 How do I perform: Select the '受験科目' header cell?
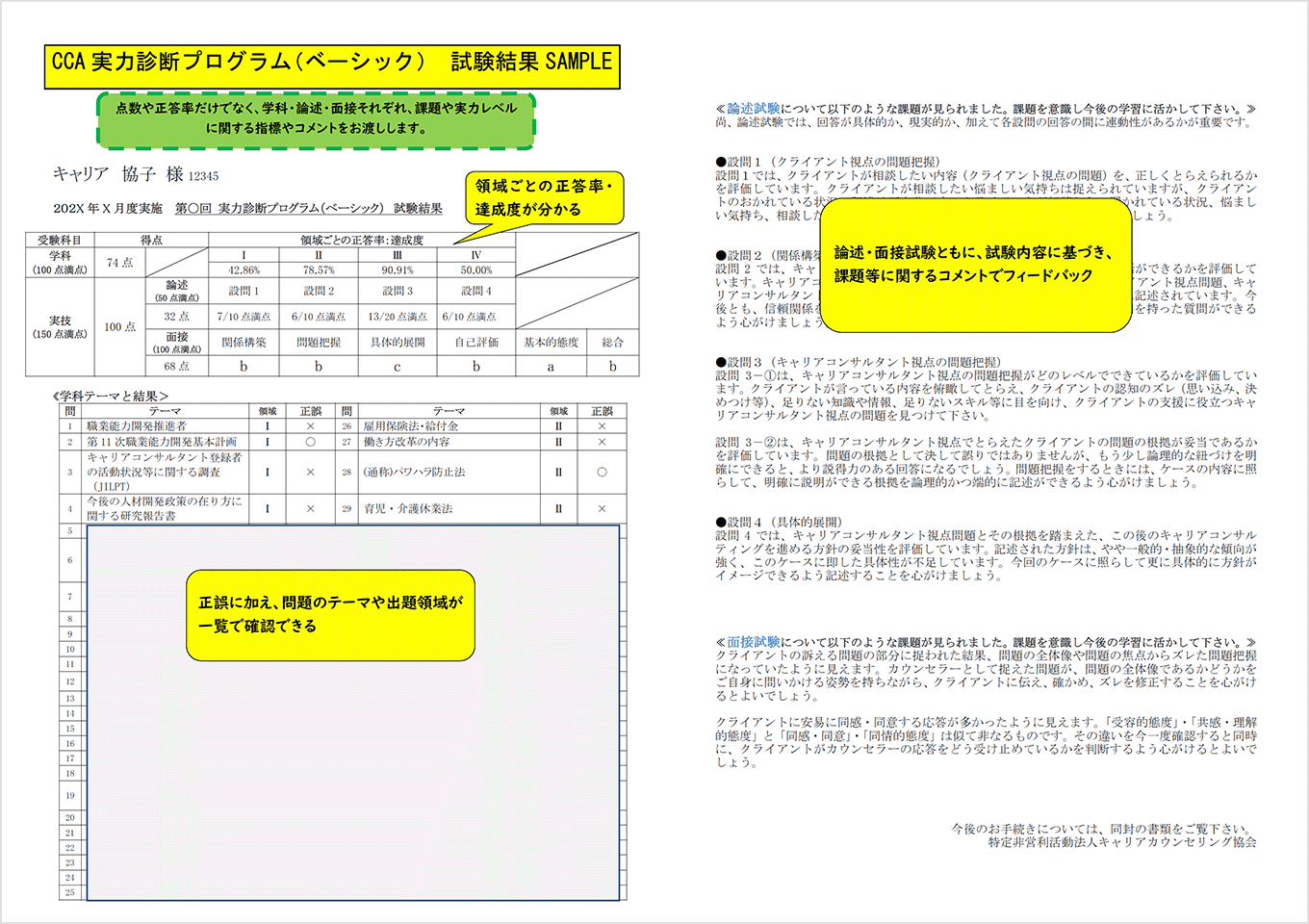coord(60,240)
